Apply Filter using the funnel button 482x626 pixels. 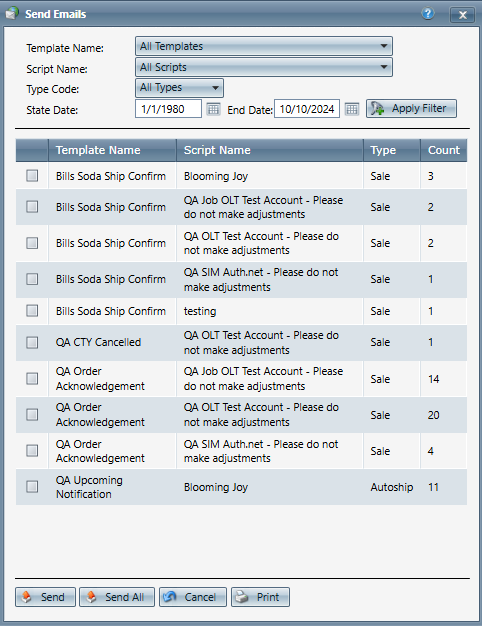coord(411,109)
